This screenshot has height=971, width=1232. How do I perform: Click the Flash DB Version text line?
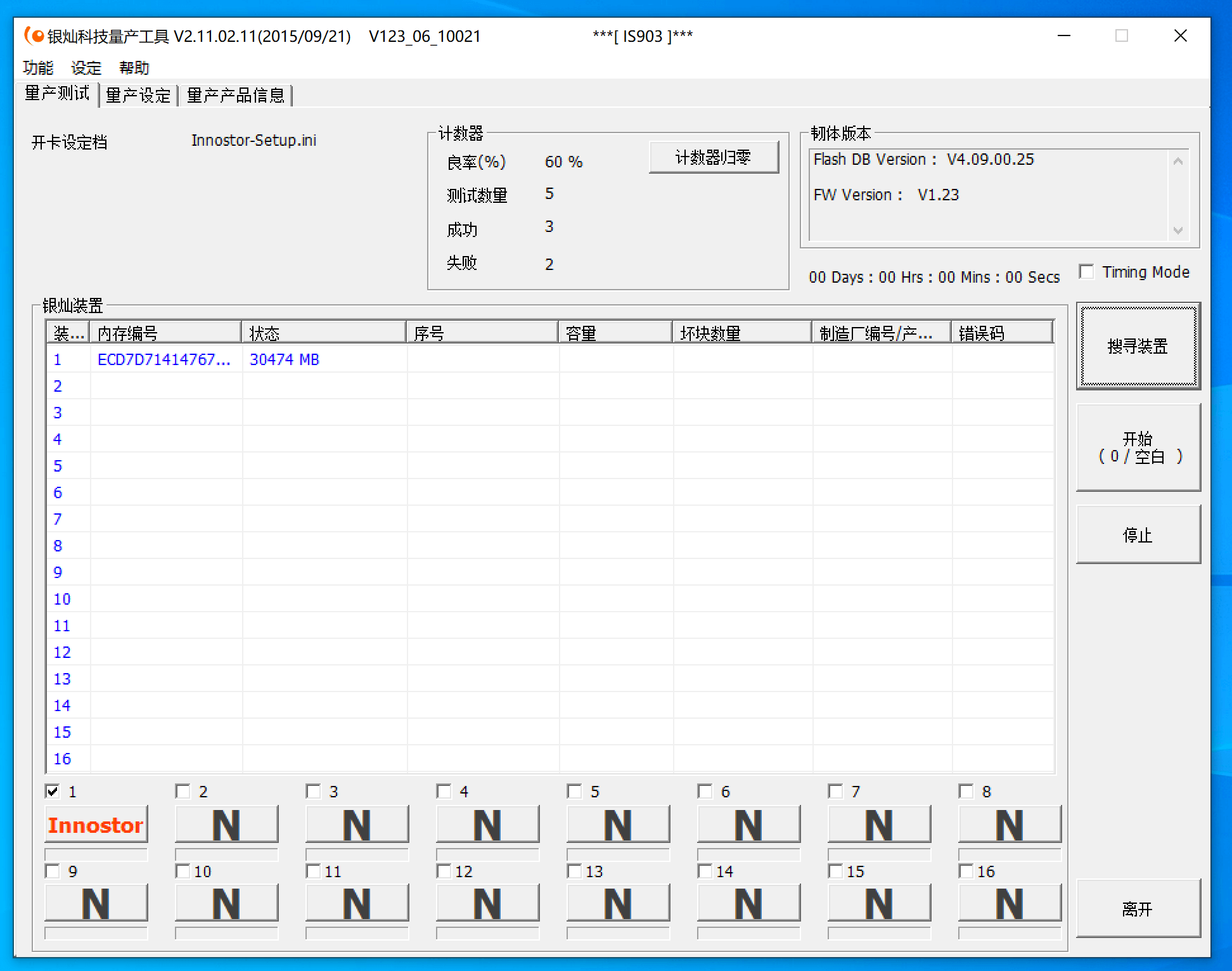923,159
